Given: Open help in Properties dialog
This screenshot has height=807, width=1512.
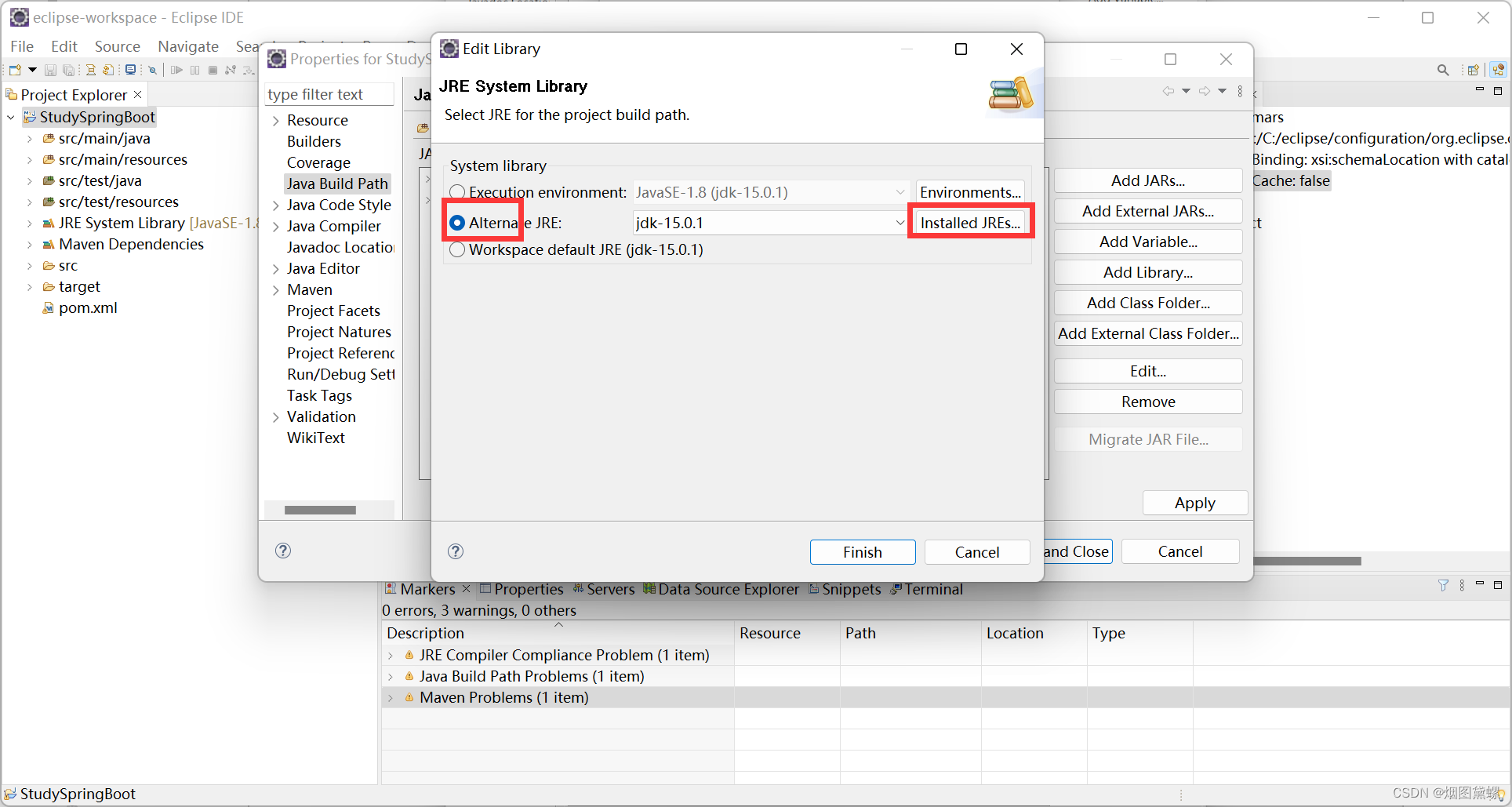Looking at the screenshot, I should 283,551.
